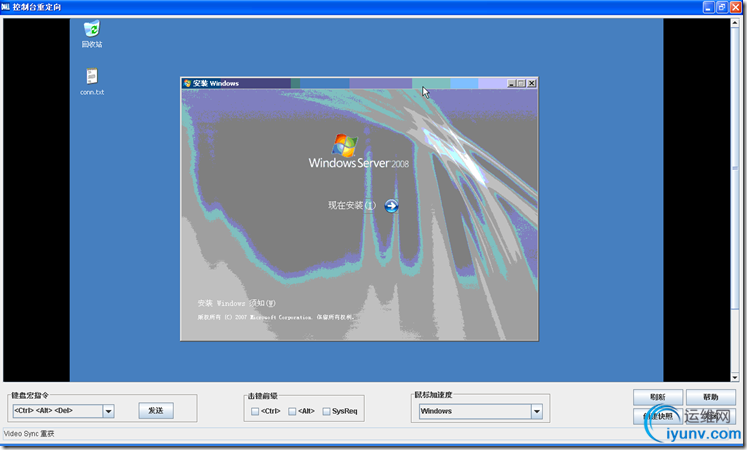Maximize the 安装 Windows installer window
747x450 pixels.
521,83
